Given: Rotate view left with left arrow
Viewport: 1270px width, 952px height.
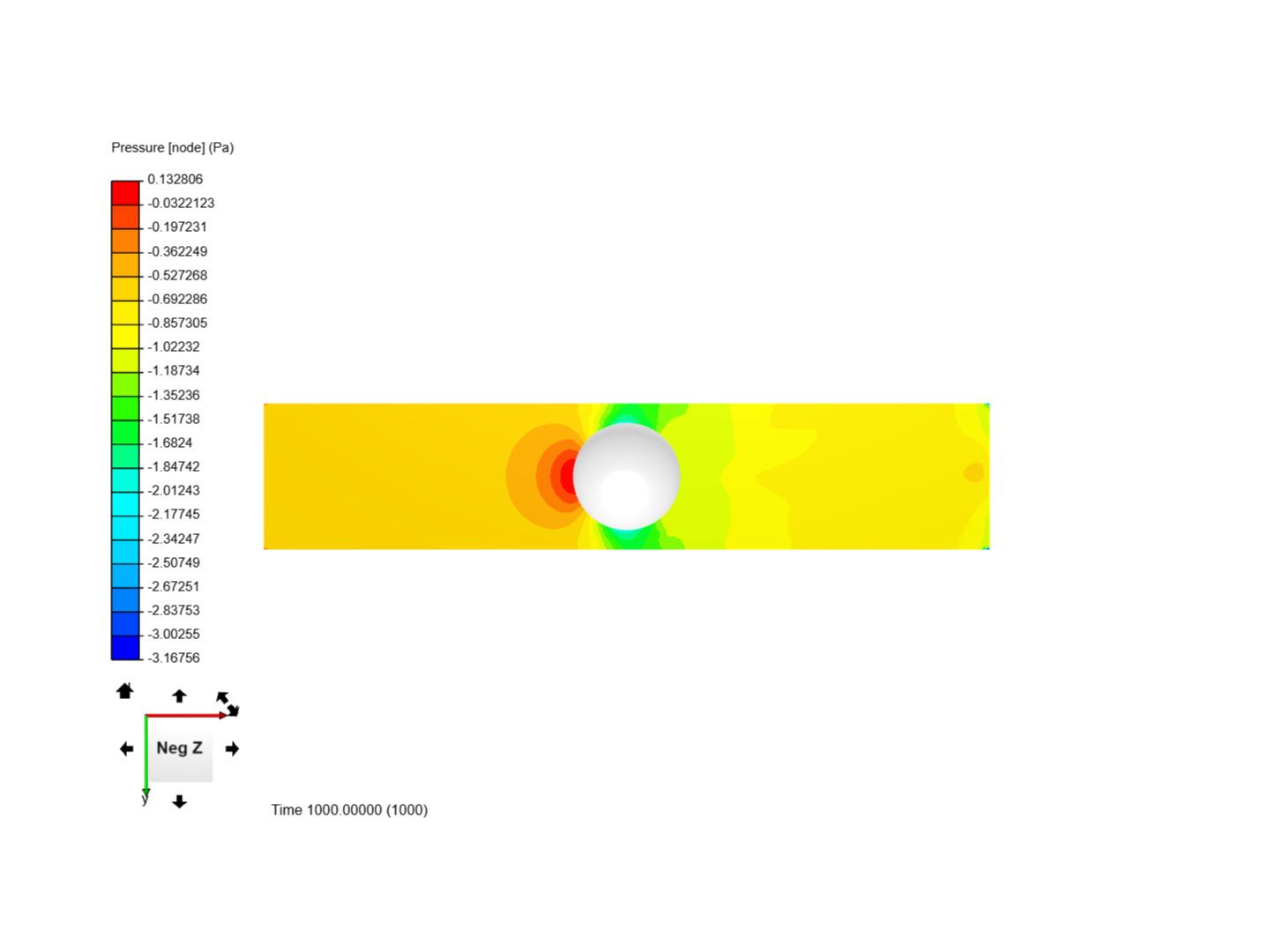Looking at the screenshot, I should click(126, 748).
